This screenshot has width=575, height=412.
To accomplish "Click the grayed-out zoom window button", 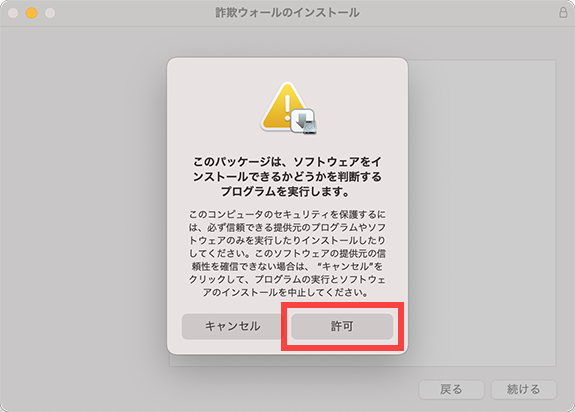I will click(50, 13).
